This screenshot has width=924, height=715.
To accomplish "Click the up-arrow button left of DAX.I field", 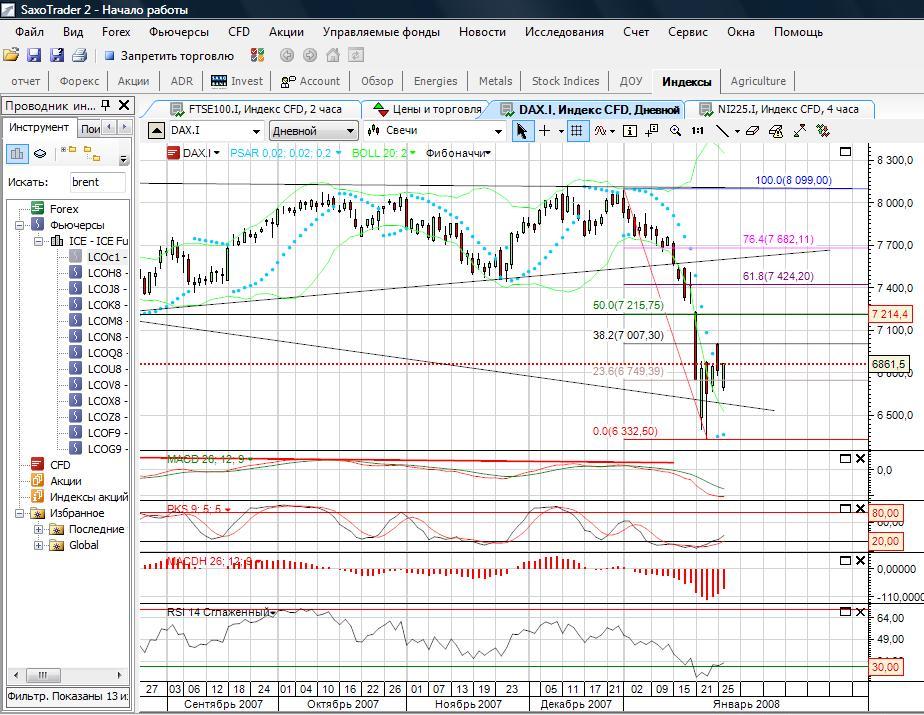I will [156, 131].
